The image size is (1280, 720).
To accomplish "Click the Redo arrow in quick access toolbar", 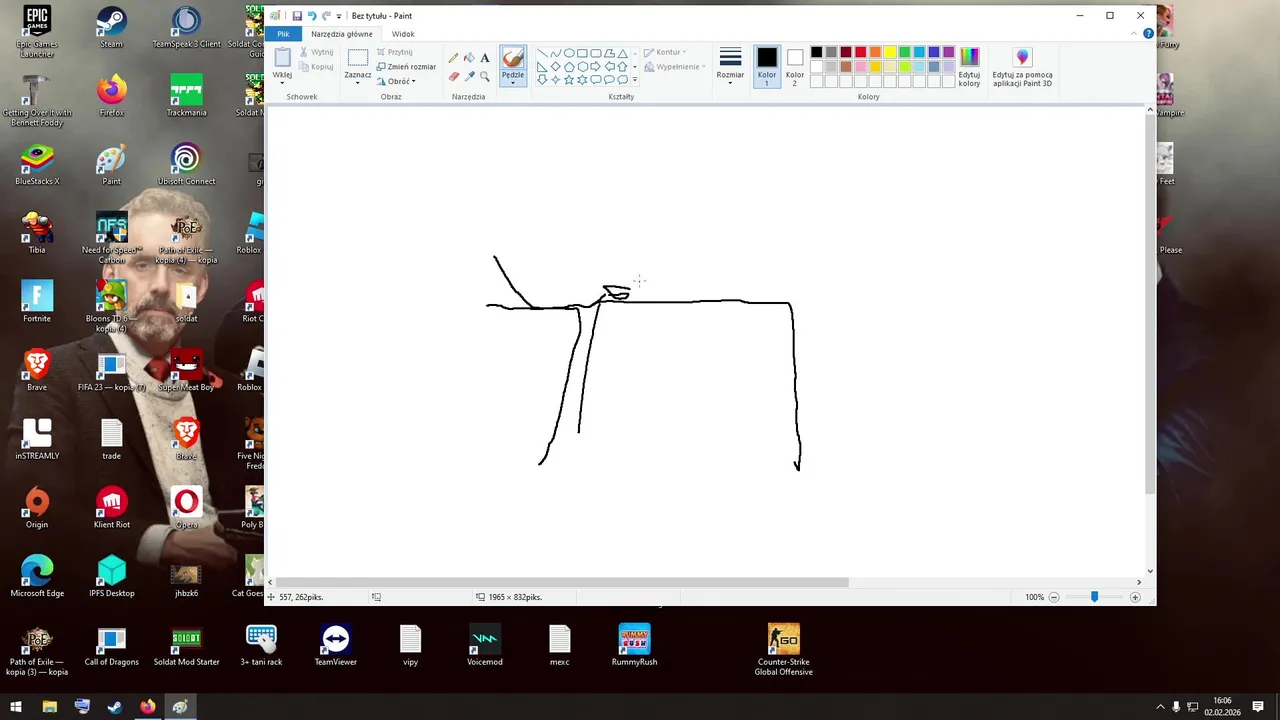I will (x=326, y=16).
